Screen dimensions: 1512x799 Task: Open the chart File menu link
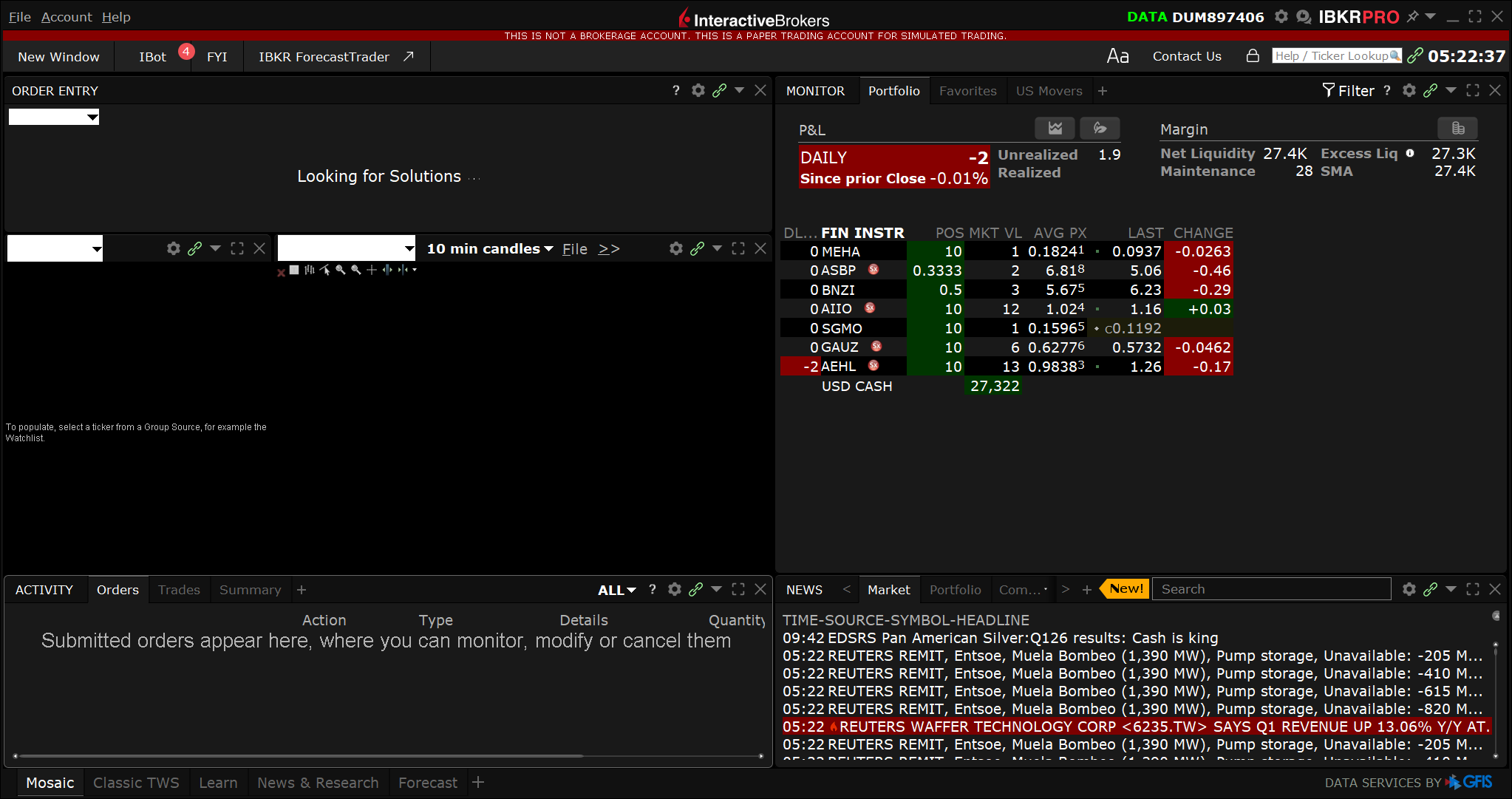point(574,249)
